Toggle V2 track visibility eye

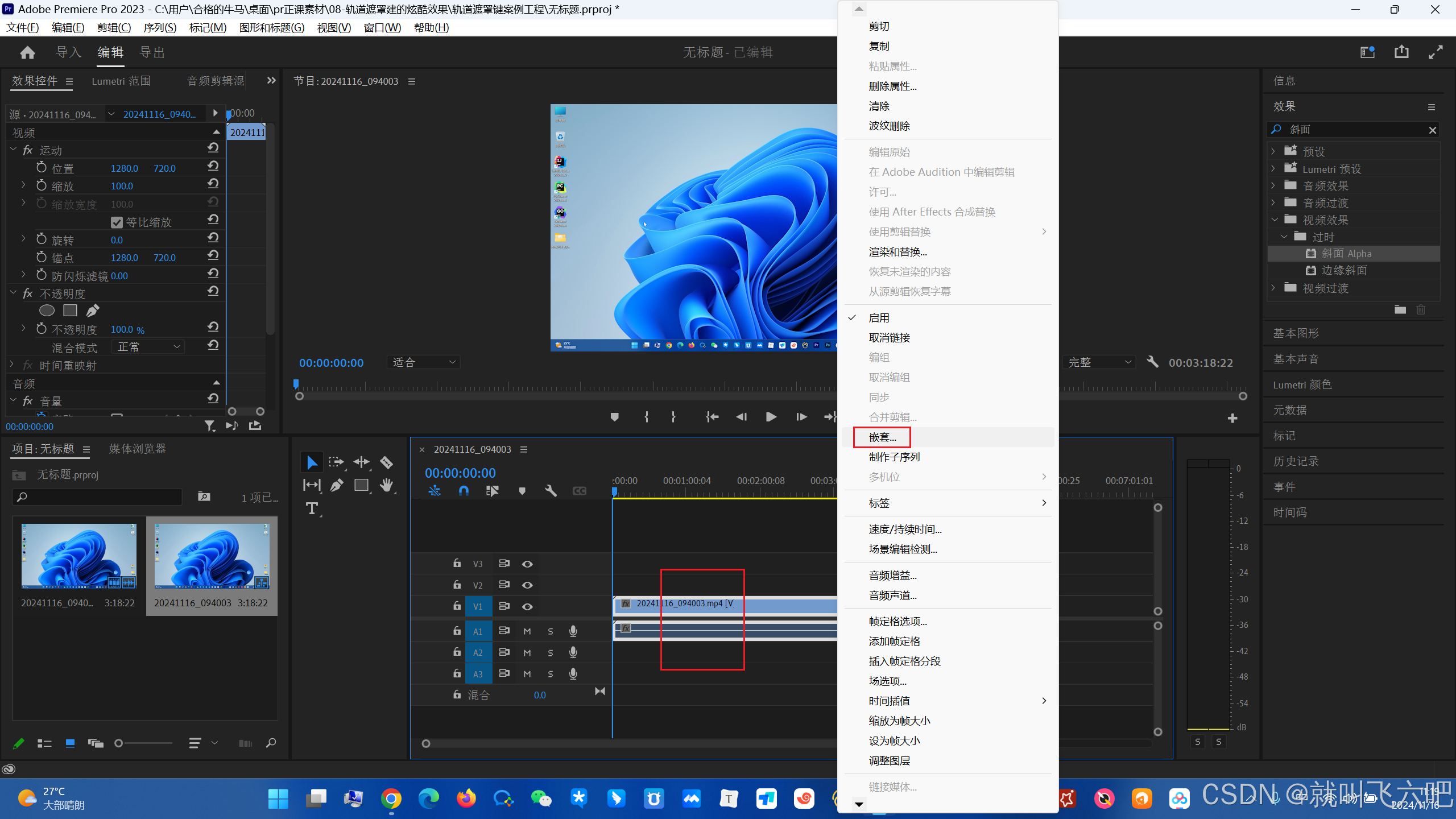(x=527, y=585)
